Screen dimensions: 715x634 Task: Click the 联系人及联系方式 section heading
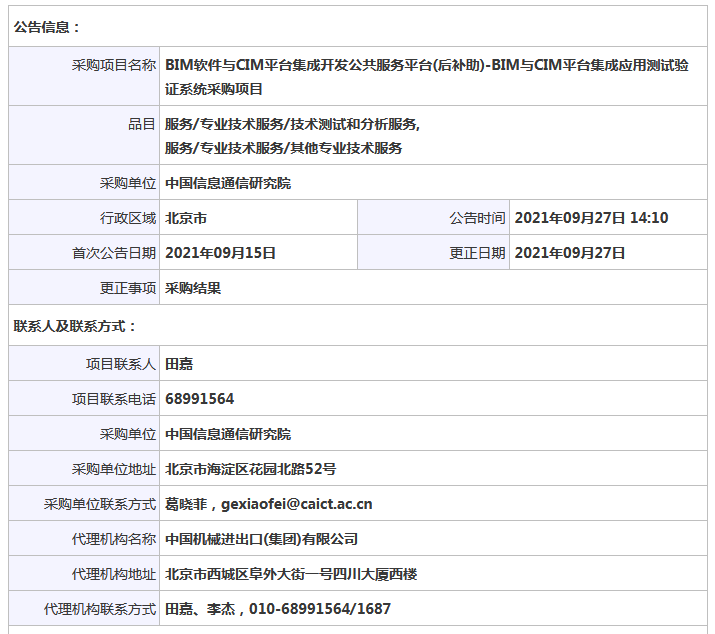click(x=75, y=326)
